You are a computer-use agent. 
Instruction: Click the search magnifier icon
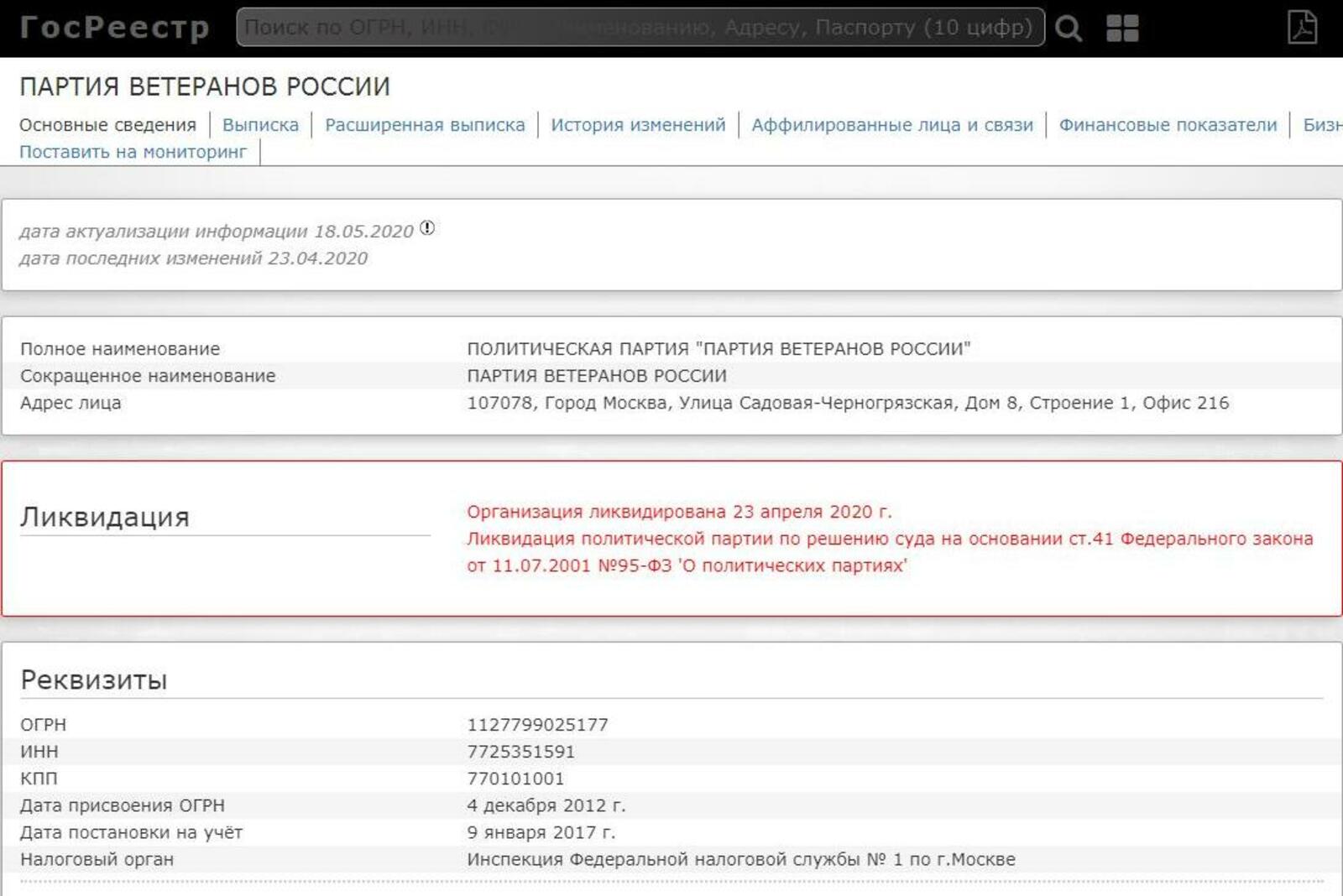[1068, 29]
